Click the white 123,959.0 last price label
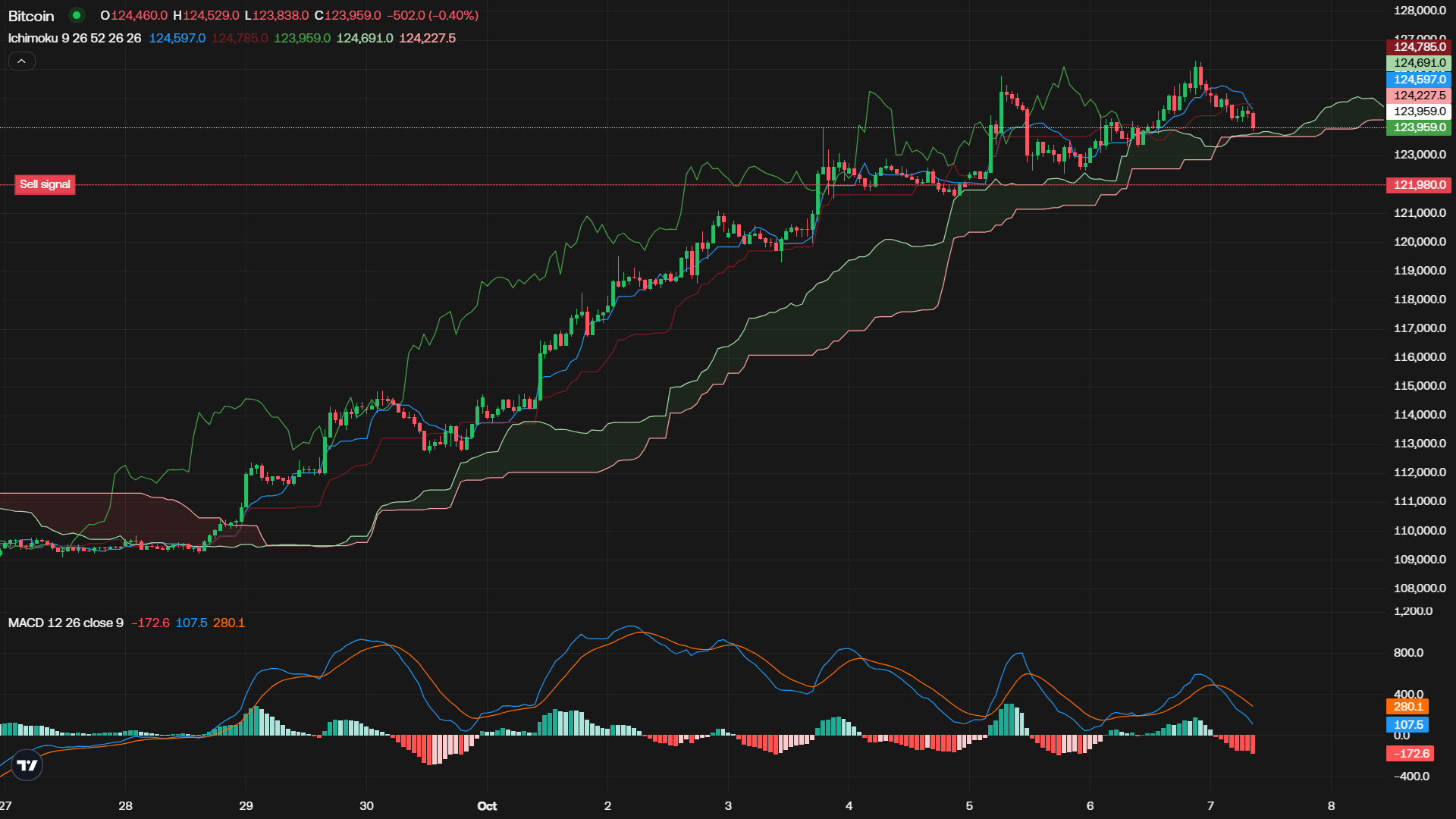Image resolution: width=1456 pixels, height=819 pixels. pyautogui.click(x=1419, y=111)
